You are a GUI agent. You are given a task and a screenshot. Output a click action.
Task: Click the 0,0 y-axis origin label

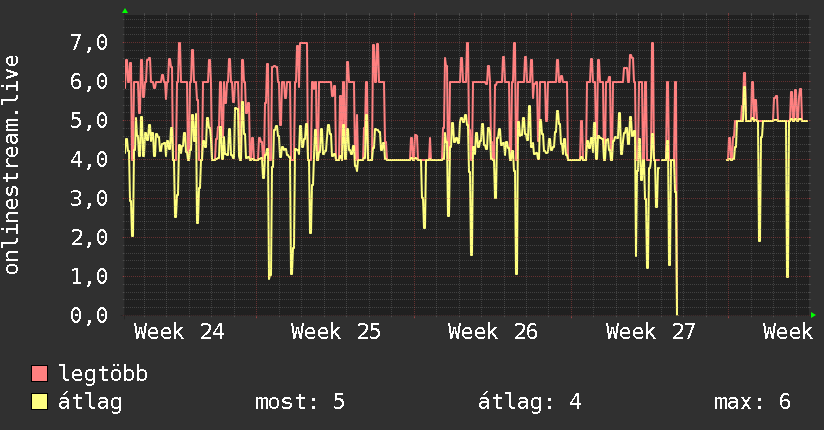pyautogui.click(x=89, y=315)
